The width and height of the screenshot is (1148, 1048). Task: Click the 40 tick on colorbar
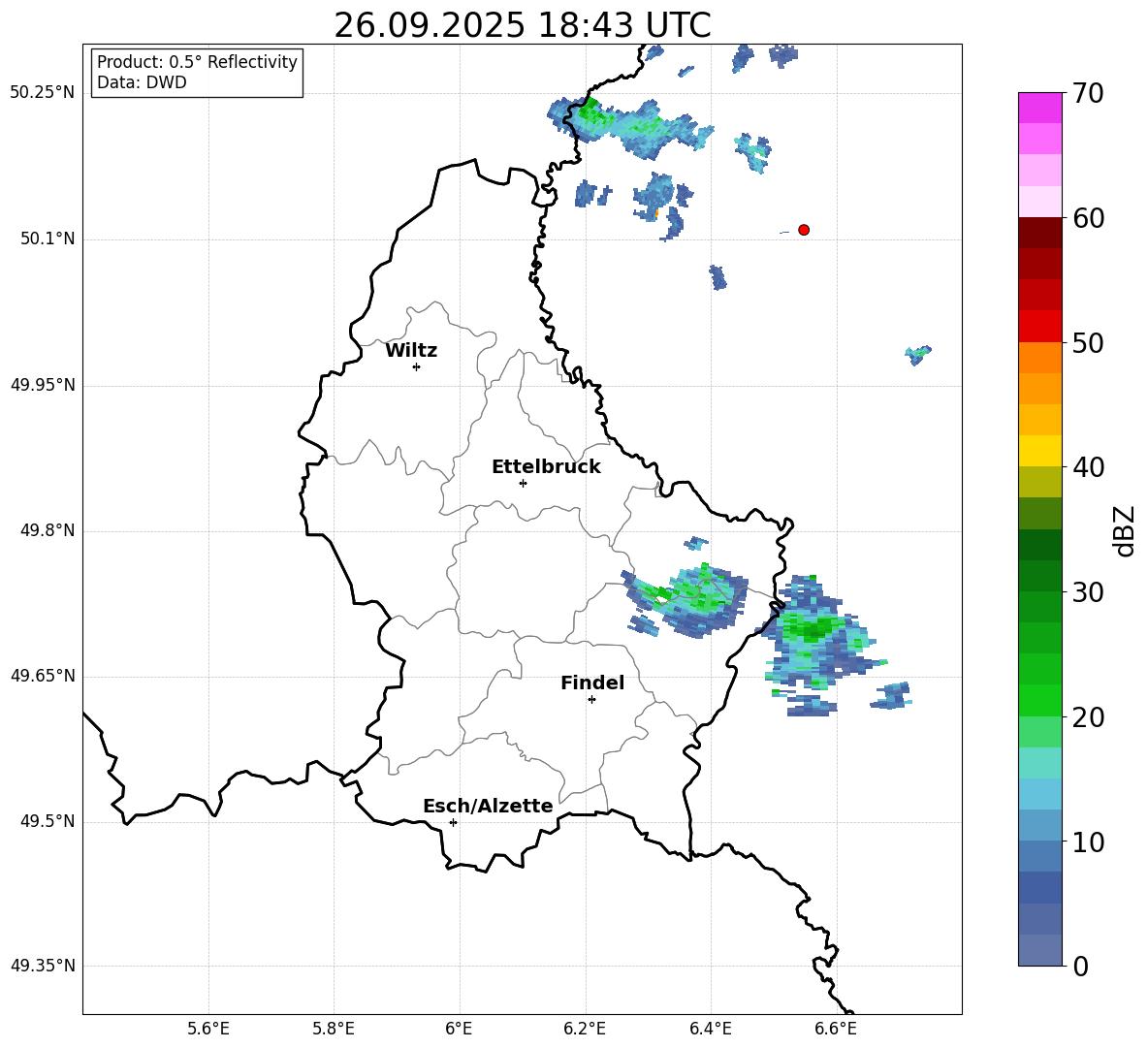pos(1088,467)
